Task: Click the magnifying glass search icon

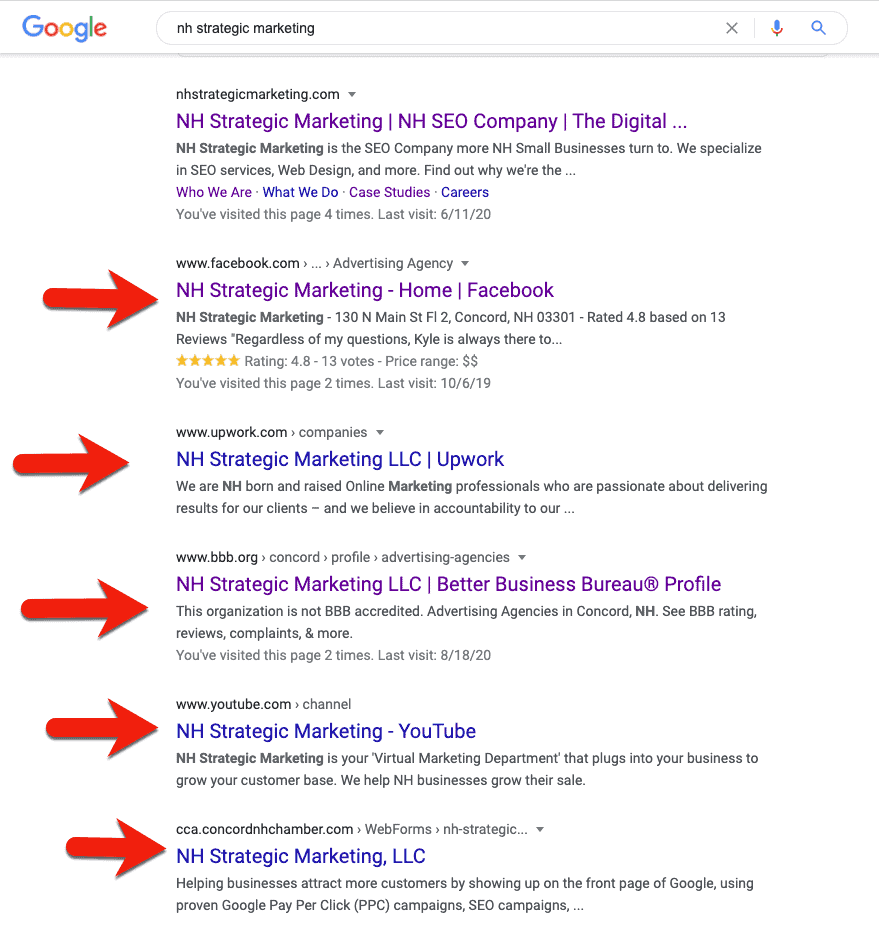Action: coord(818,28)
